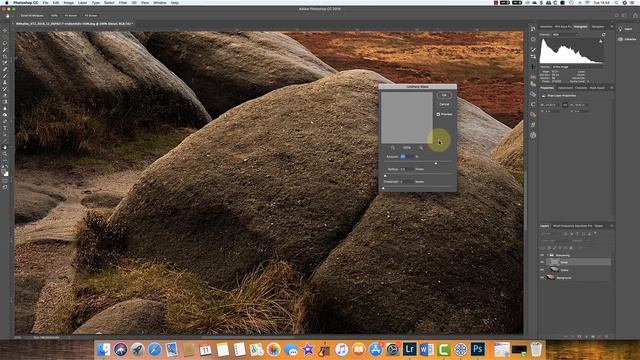Click the Photoshop icon in the dock
This screenshot has height=360, width=640.
coord(478,349)
